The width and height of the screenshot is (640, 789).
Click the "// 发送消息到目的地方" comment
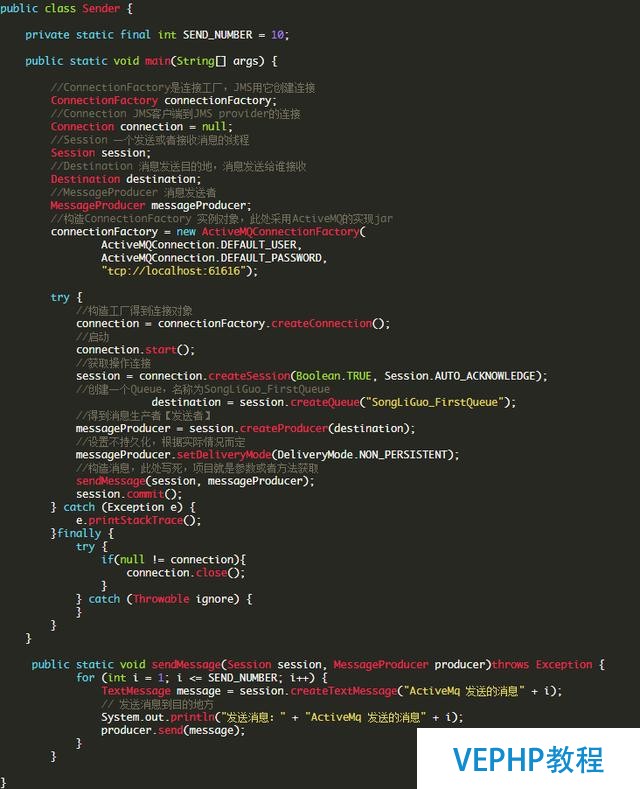click(x=157, y=704)
